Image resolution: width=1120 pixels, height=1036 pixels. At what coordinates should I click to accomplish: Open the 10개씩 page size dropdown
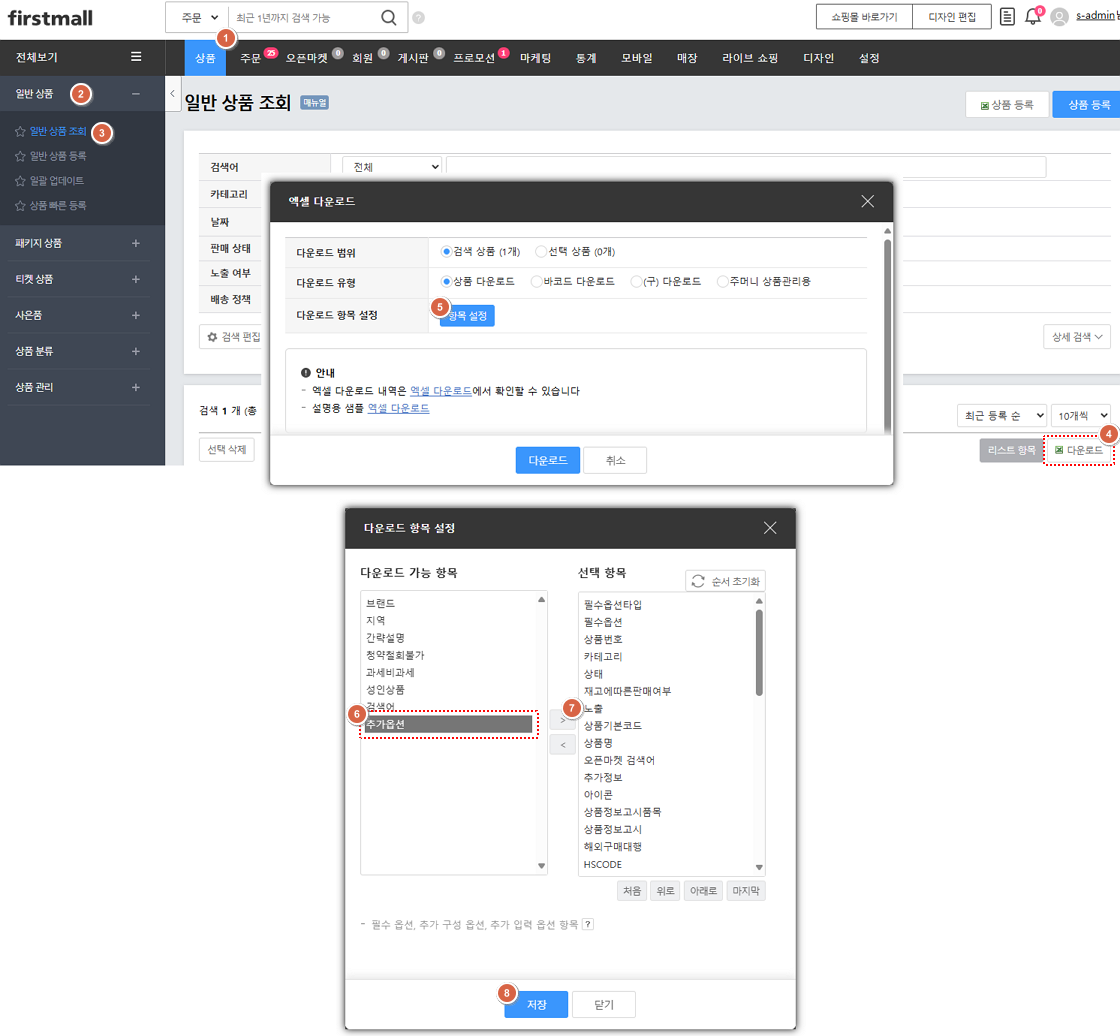(x=1081, y=416)
